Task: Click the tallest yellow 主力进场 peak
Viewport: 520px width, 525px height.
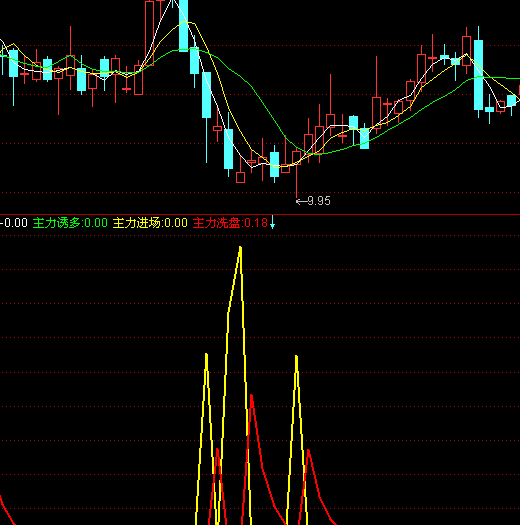Action: [x=240, y=249]
